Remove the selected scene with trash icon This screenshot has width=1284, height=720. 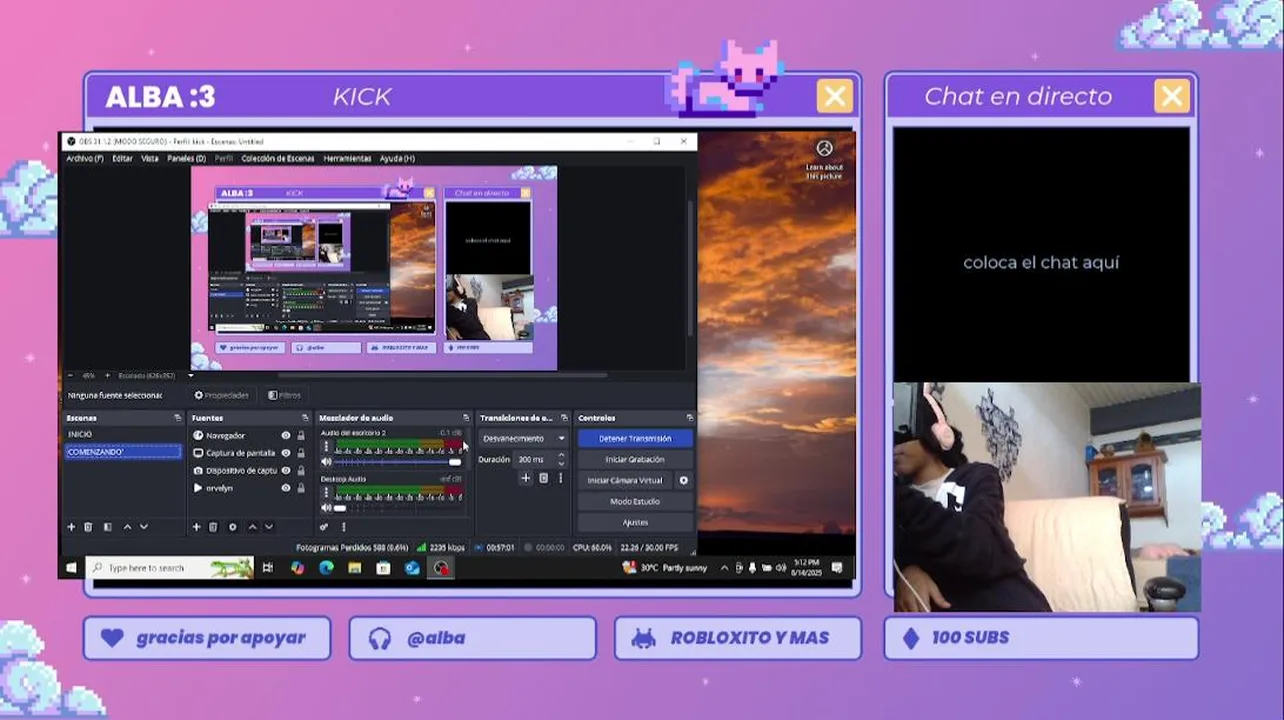coord(88,527)
